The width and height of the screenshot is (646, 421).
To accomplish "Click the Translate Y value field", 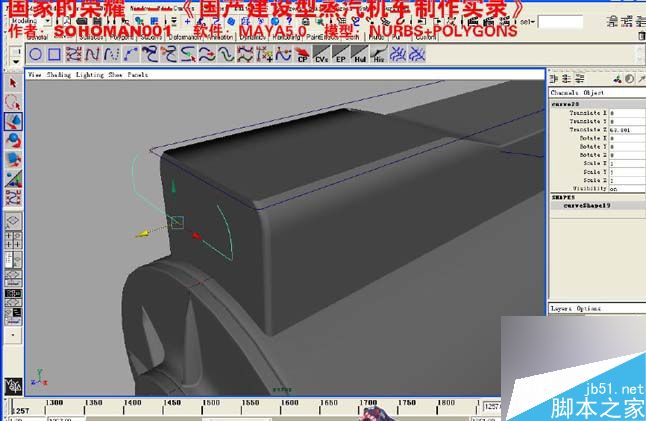I will pos(627,121).
